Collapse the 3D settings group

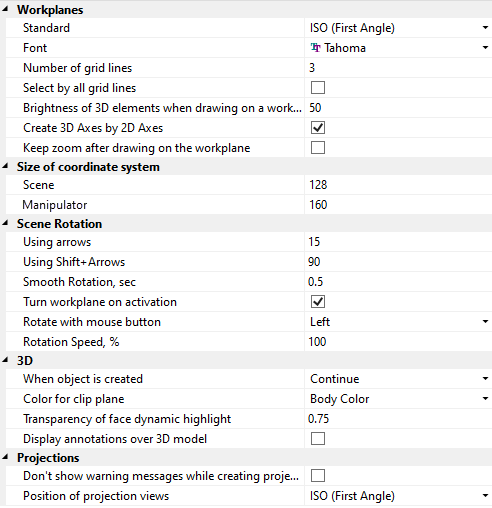[5, 360]
